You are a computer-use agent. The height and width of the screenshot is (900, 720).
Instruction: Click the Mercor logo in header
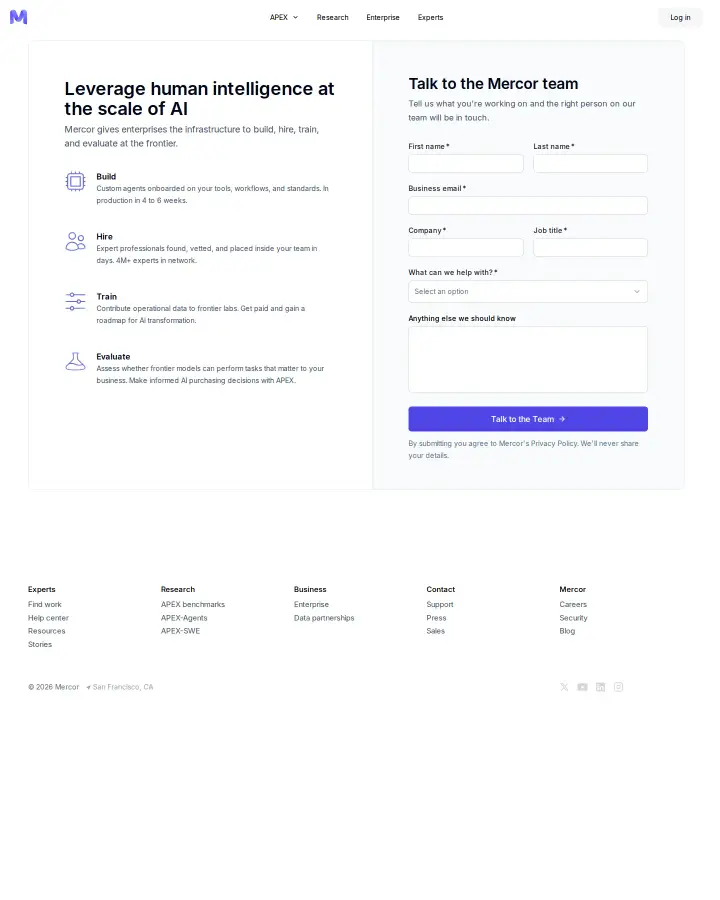pyautogui.click(x=18, y=17)
